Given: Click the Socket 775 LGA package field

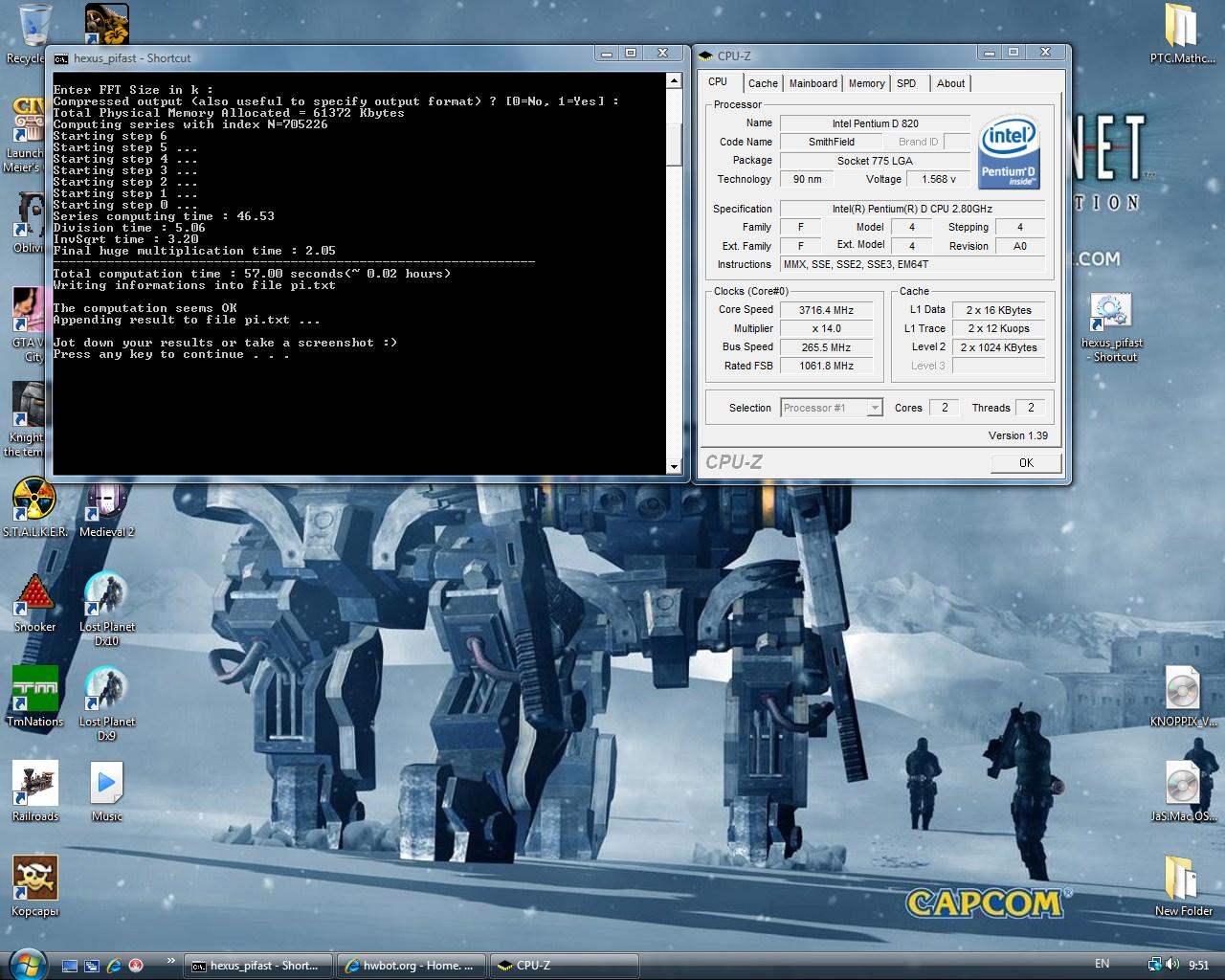Looking at the screenshot, I should [x=875, y=161].
